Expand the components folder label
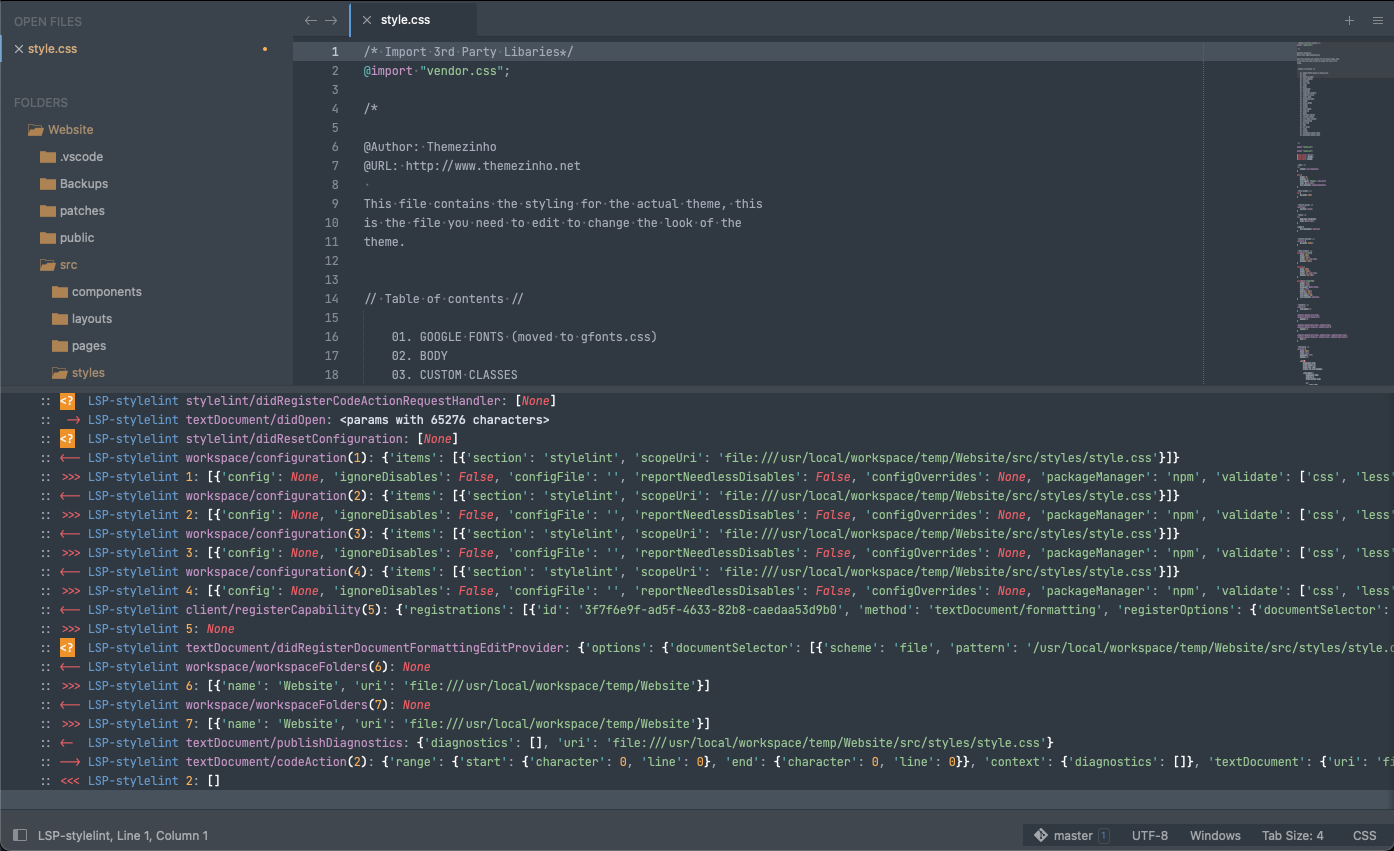 [107, 292]
